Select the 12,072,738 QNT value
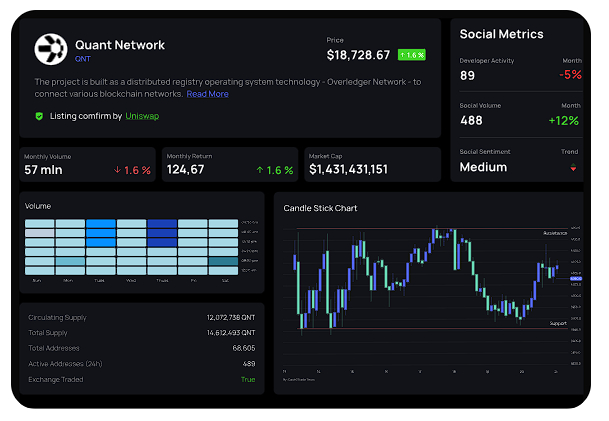Viewport: 609px width, 421px height. pos(231,318)
